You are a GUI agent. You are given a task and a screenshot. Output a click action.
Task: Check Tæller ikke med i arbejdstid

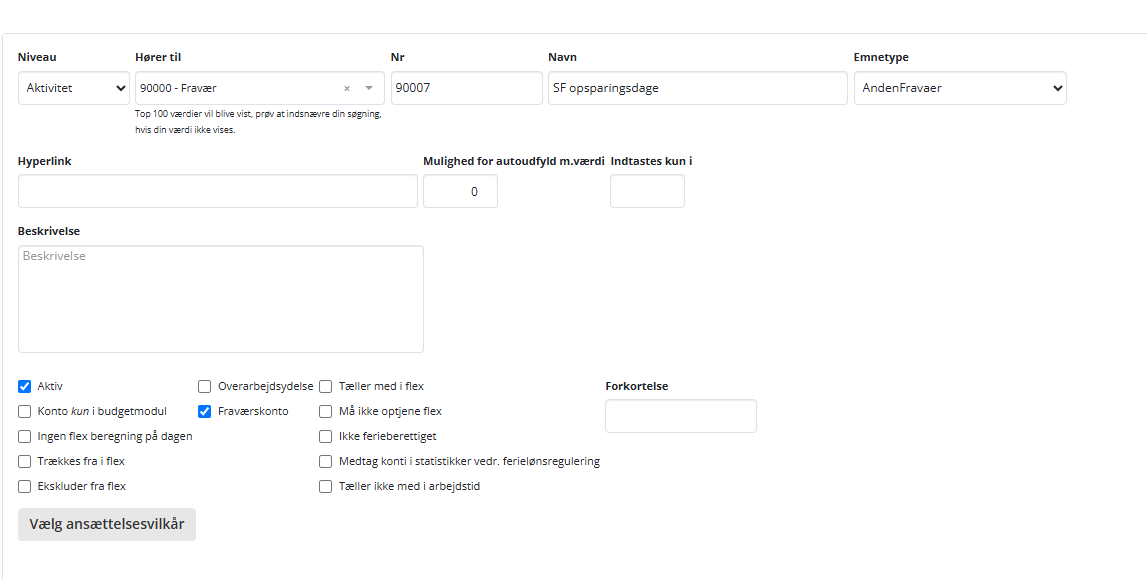[x=325, y=486]
